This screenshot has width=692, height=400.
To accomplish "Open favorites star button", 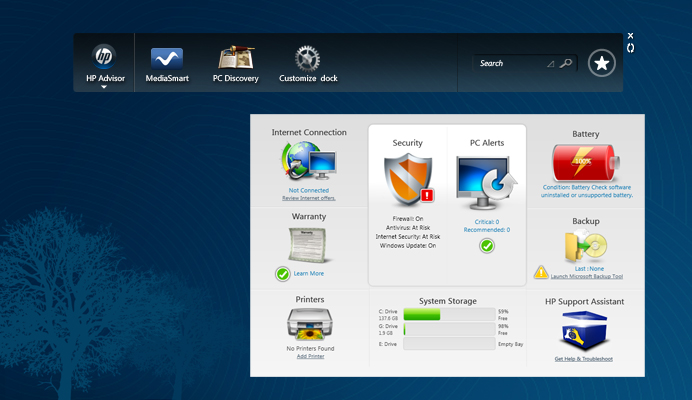I will (x=602, y=63).
